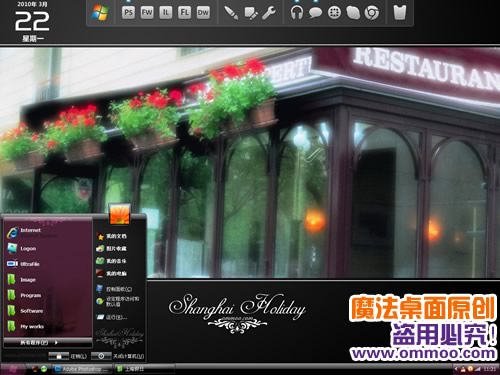The image size is (500, 375).
Task: Open My Computer (我的电脑) in the Start menu
Action: pyautogui.click(x=112, y=273)
